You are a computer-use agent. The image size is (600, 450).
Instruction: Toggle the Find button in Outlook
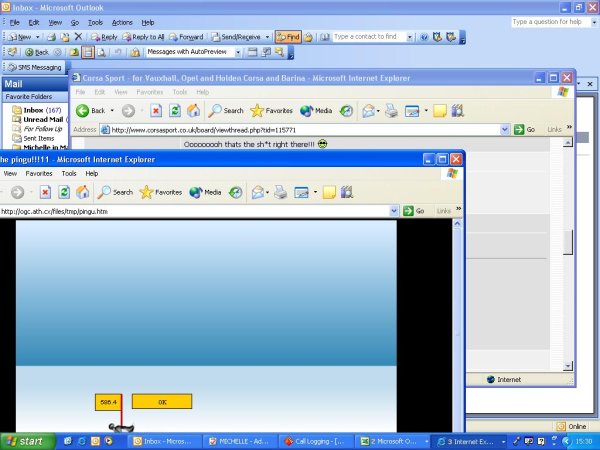tap(288, 37)
